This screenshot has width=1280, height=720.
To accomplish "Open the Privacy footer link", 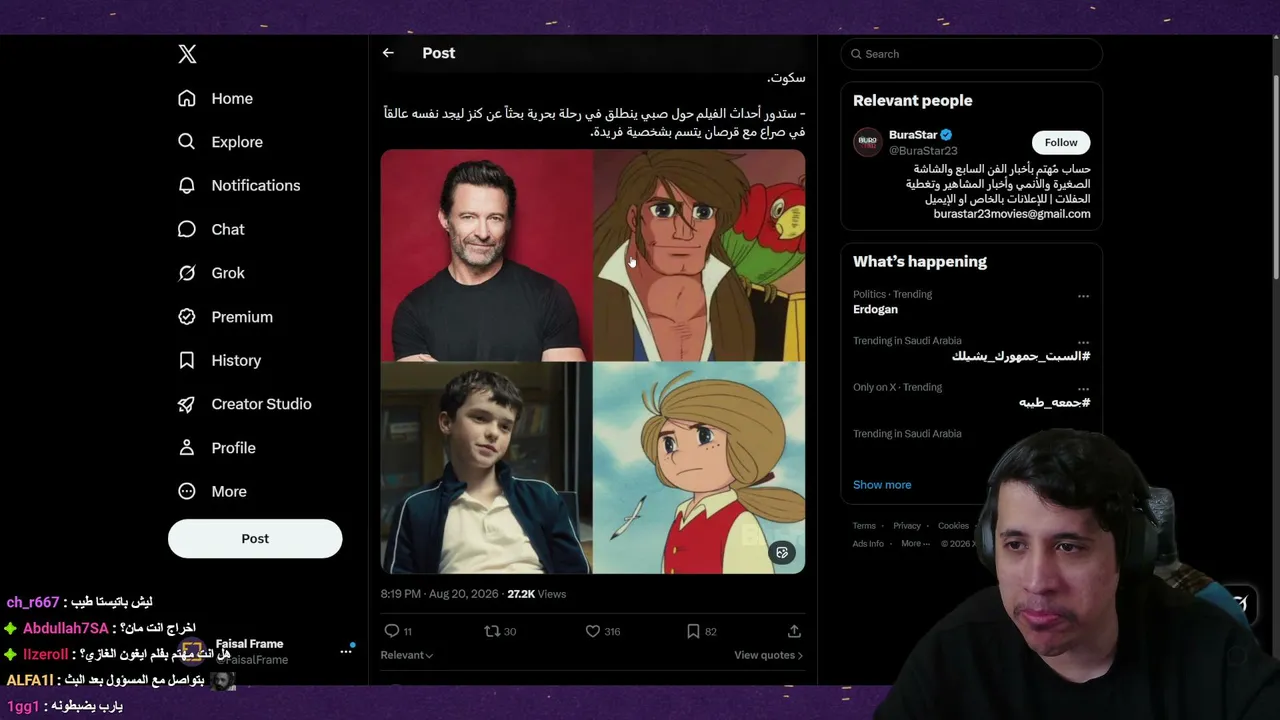I will point(907,526).
